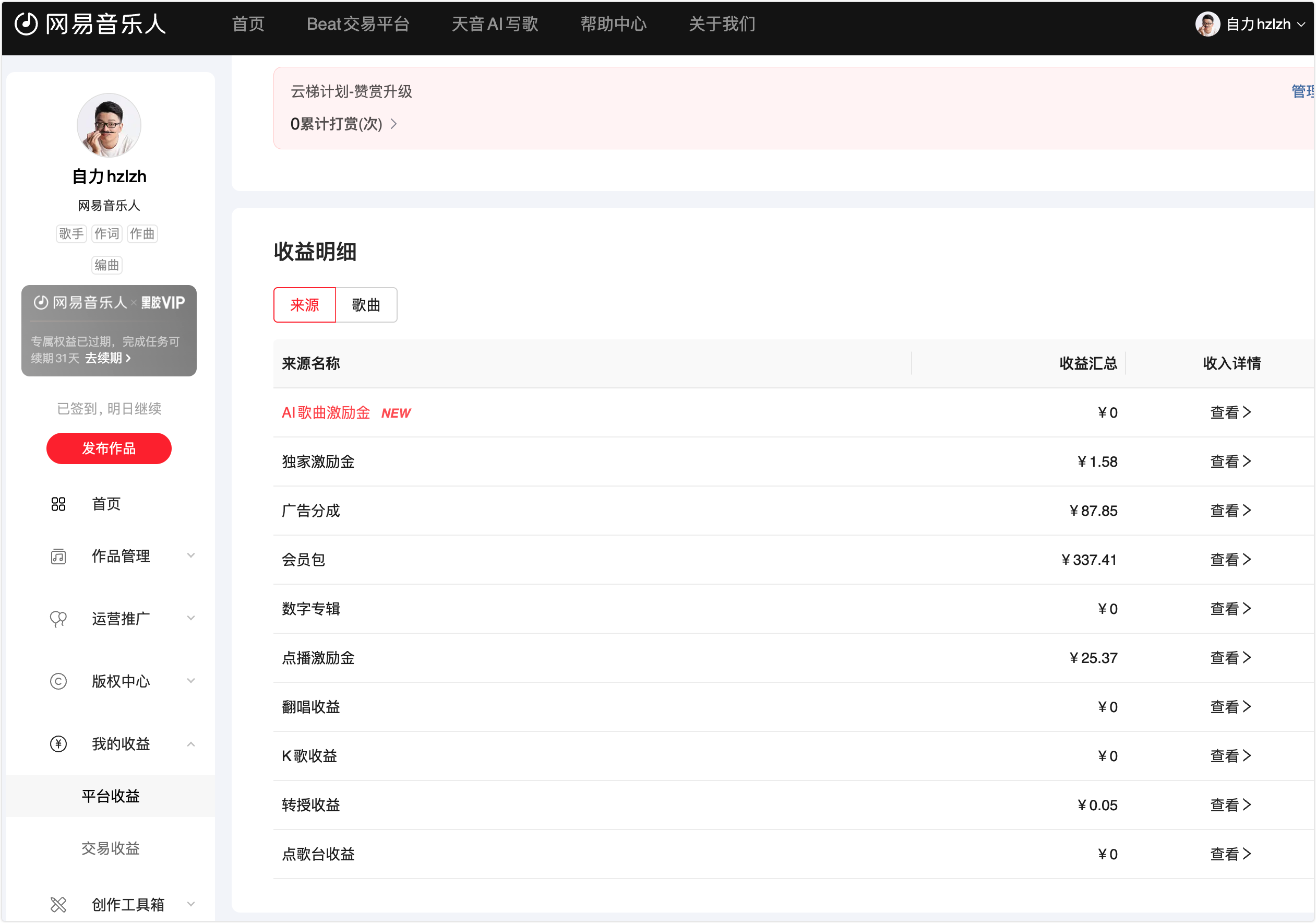Click the 已签到，明日继续 check-in text
The image size is (1316, 923).
point(109,409)
